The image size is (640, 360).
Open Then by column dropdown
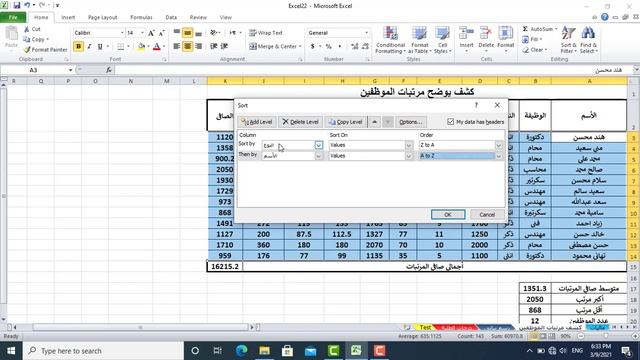point(319,156)
